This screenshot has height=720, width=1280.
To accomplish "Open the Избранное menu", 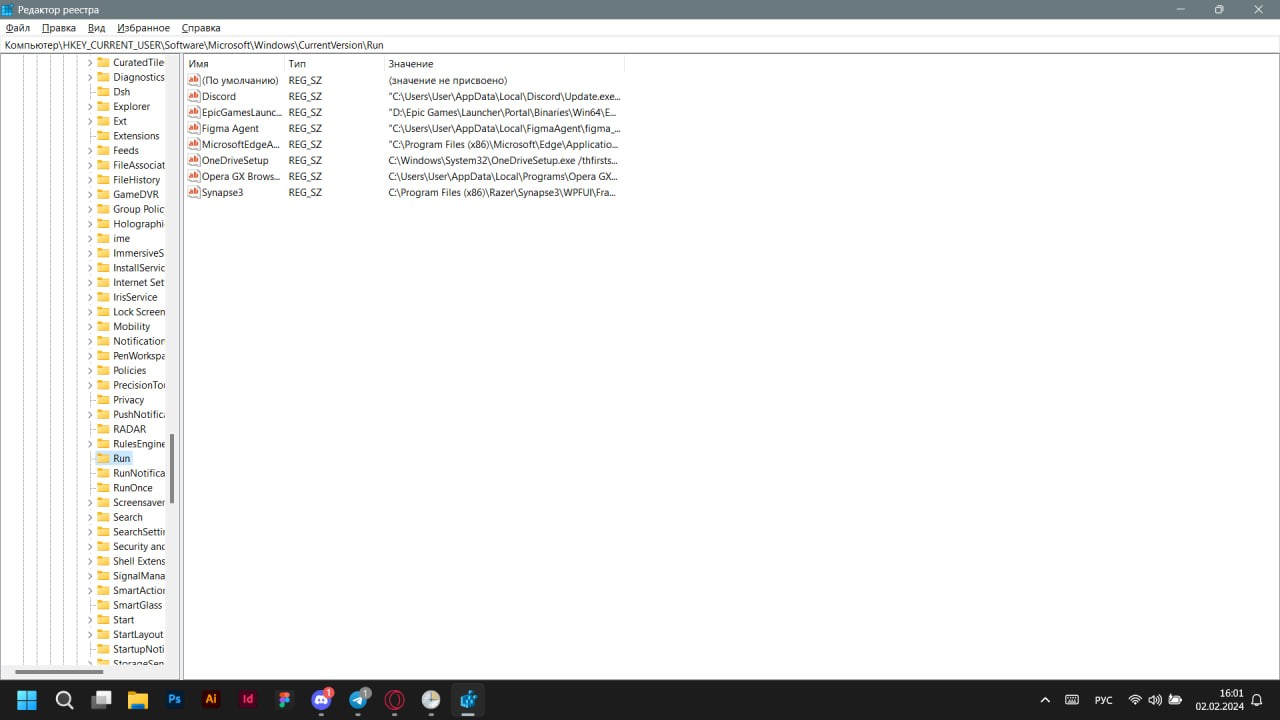I will [143, 28].
